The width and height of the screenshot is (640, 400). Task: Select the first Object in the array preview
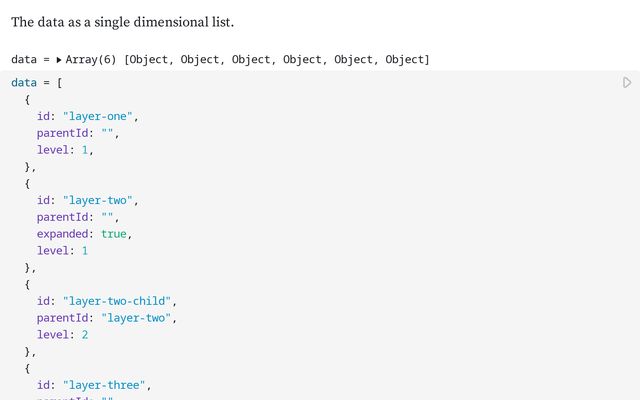tap(150, 60)
